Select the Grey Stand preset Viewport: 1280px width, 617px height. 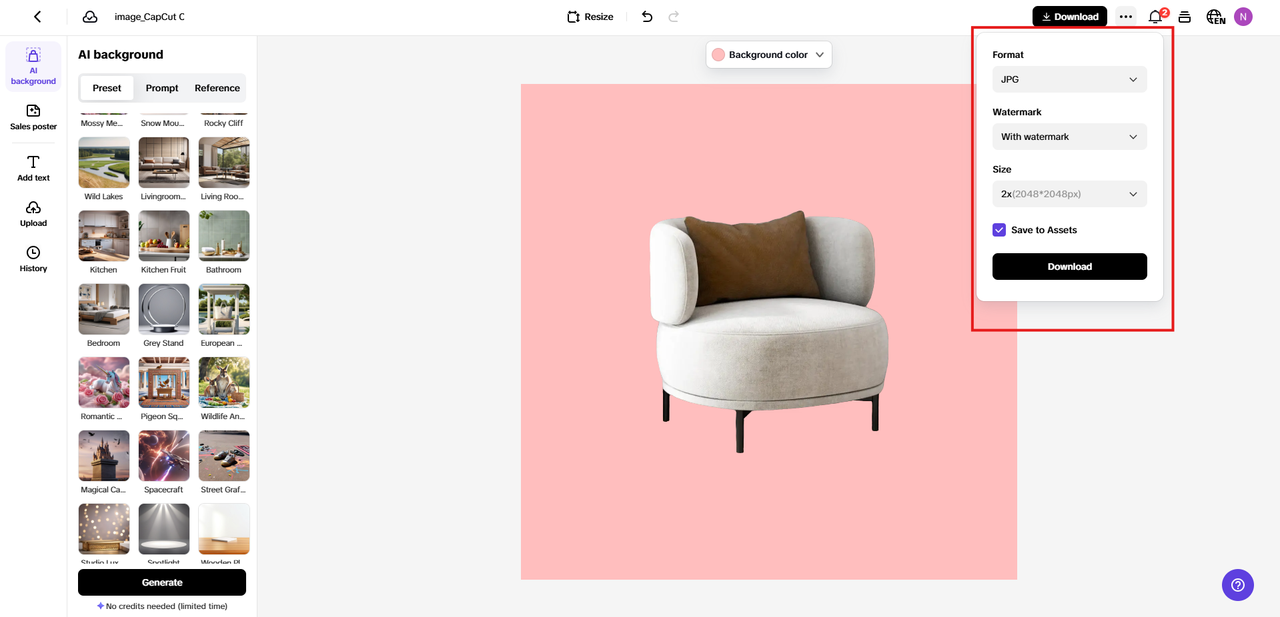[164, 309]
